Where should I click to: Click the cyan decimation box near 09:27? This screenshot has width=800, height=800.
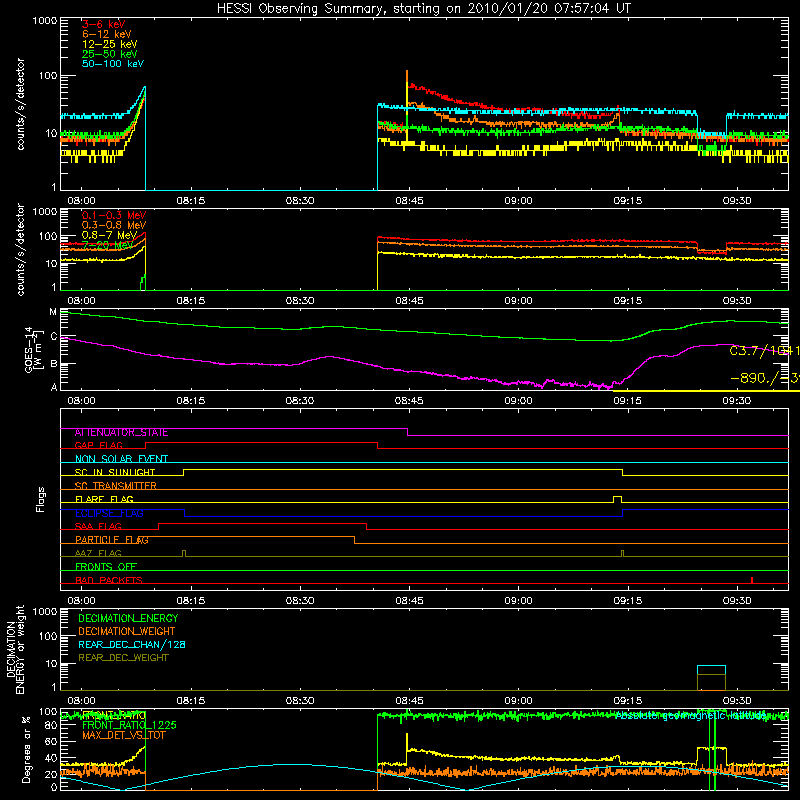tap(711, 670)
